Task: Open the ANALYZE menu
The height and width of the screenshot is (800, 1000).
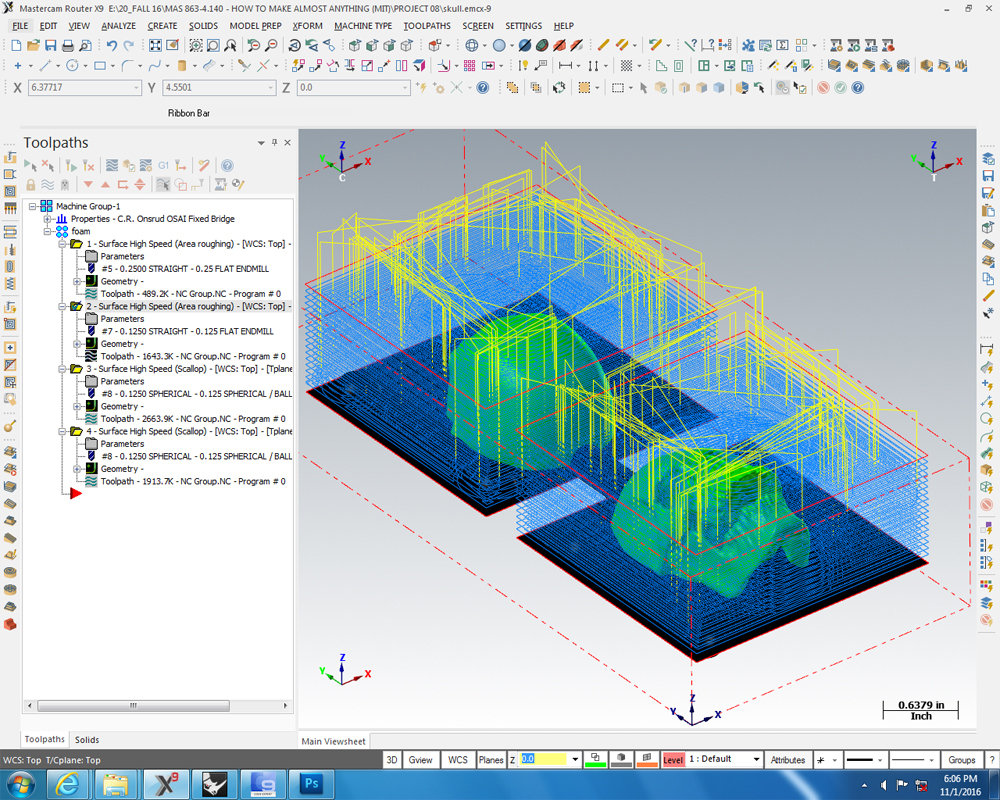Action: (x=119, y=26)
